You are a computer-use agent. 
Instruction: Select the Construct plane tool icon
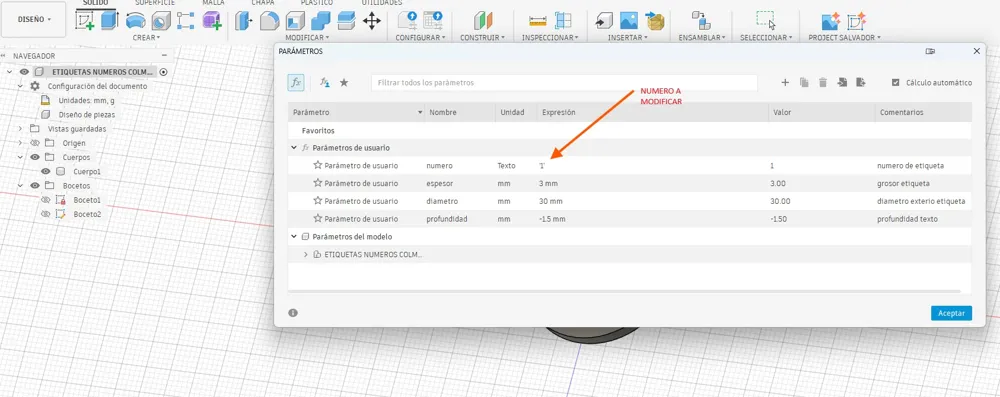tap(483, 21)
